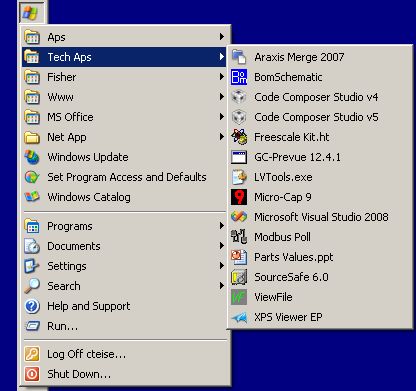The width and height of the screenshot is (416, 391).
Task: Click the Windows Catalog icon
Action: (32, 197)
